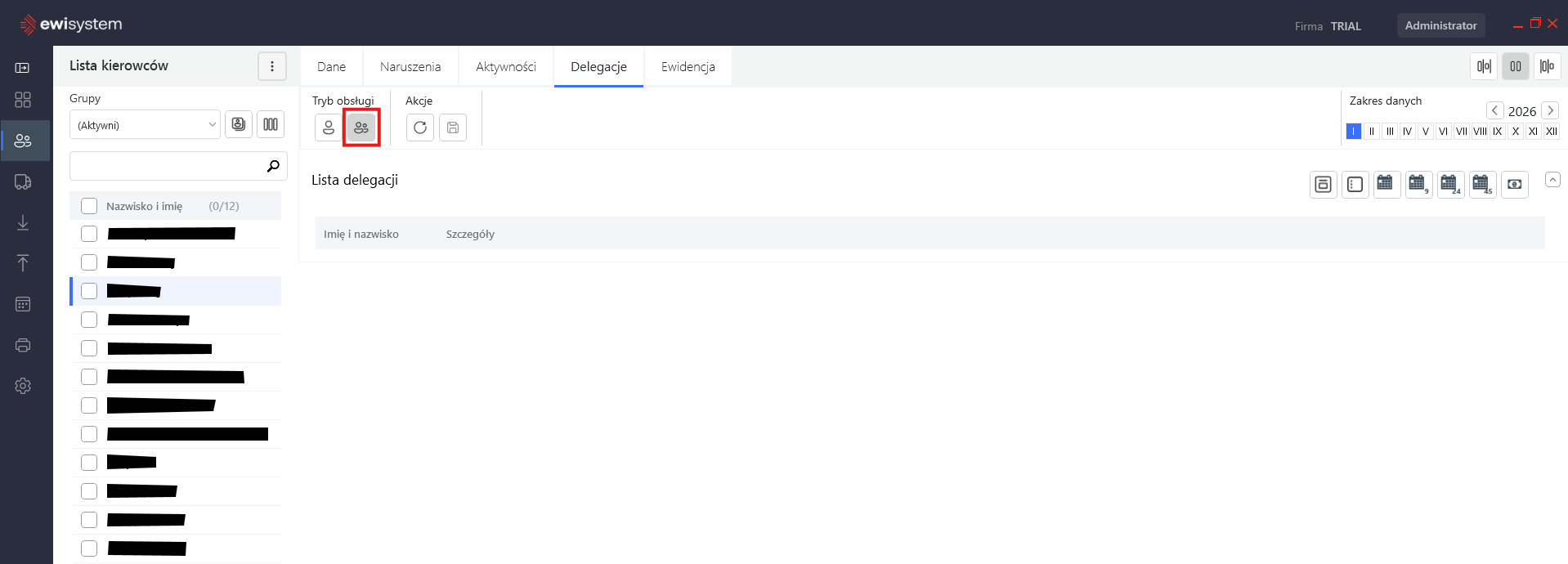Open the Grupy '(Aktywni)' dropdown

[145, 125]
